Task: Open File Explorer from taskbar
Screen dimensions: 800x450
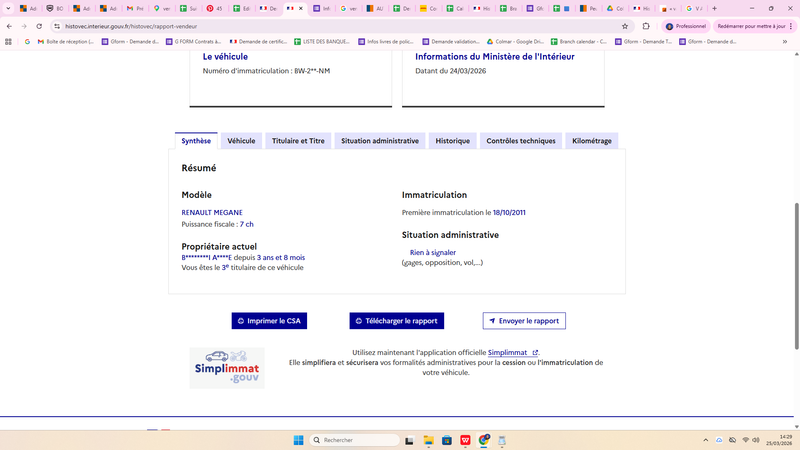Action: tap(428, 440)
